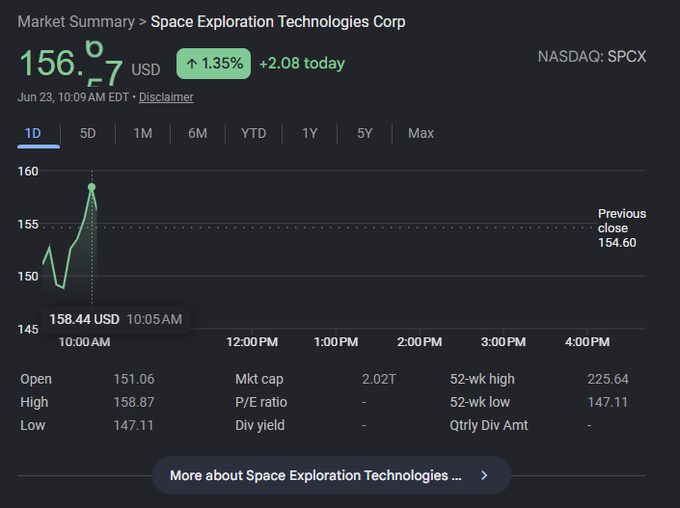Click the Mkt cap value 2.02T
Viewport: 680px width, 508px height.
(379, 379)
